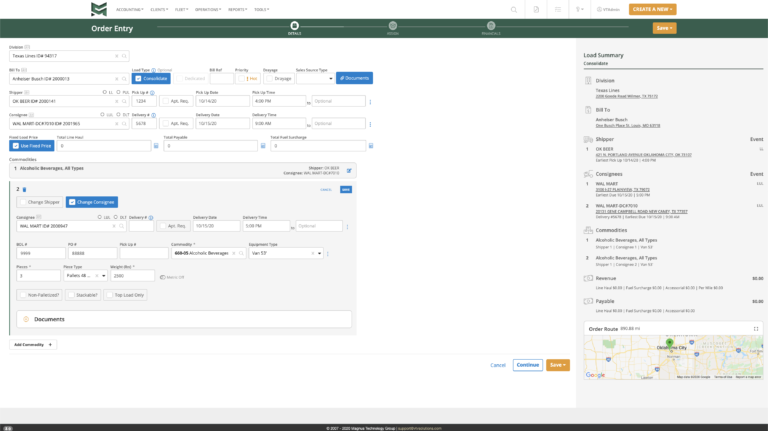Viewport: 768px width, 431px height.
Task: Open the location pin dropdown in top bar
Action: pos(579,9)
